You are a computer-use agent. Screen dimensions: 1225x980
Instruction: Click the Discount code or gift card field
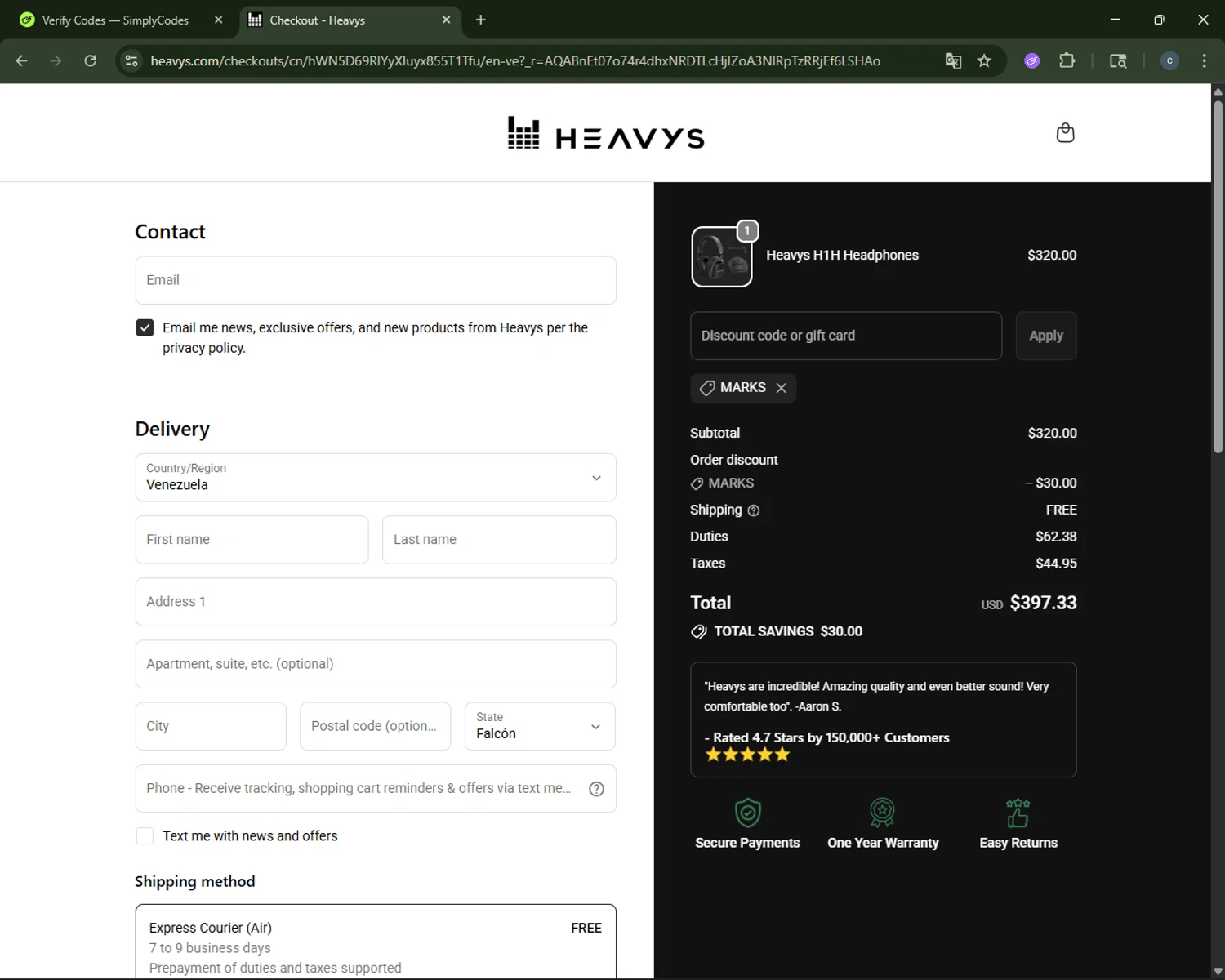point(846,336)
